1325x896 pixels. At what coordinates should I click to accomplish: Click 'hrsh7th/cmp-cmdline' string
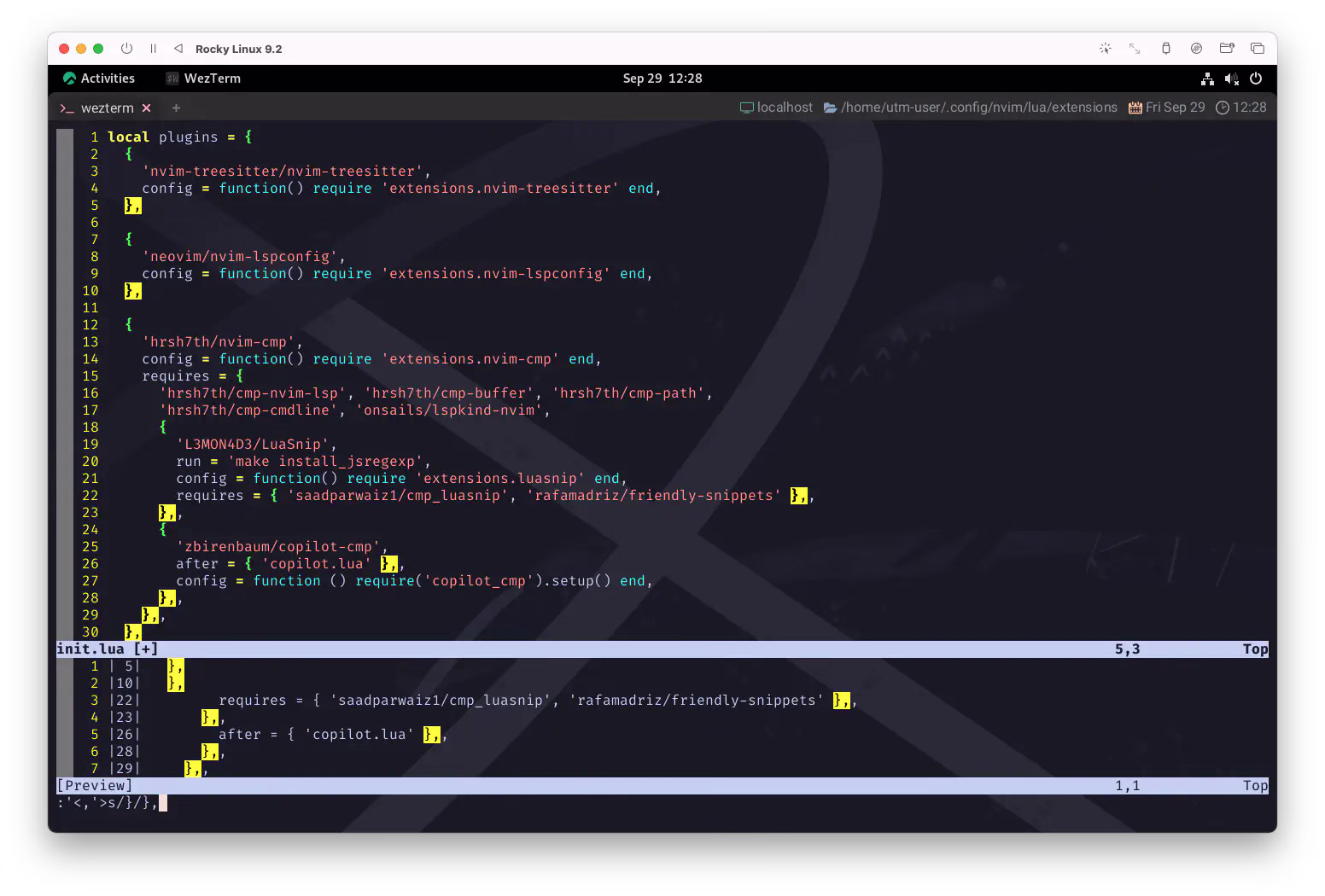pos(248,410)
